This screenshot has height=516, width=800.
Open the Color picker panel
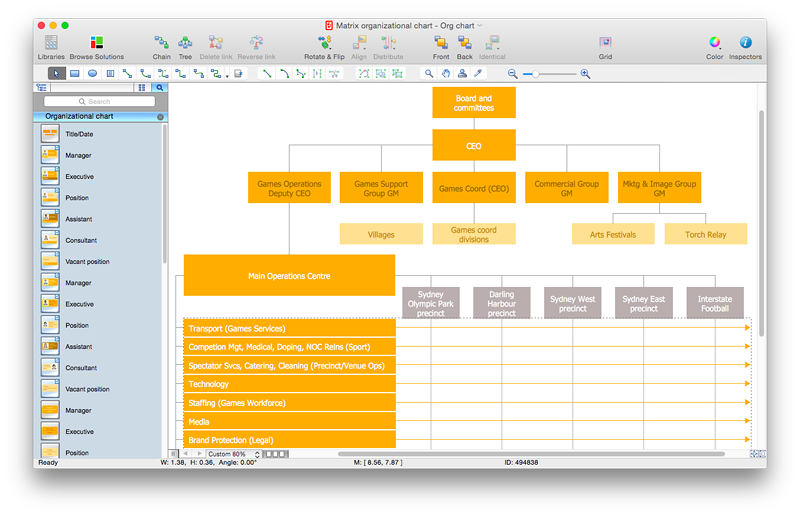click(x=714, y=43)
